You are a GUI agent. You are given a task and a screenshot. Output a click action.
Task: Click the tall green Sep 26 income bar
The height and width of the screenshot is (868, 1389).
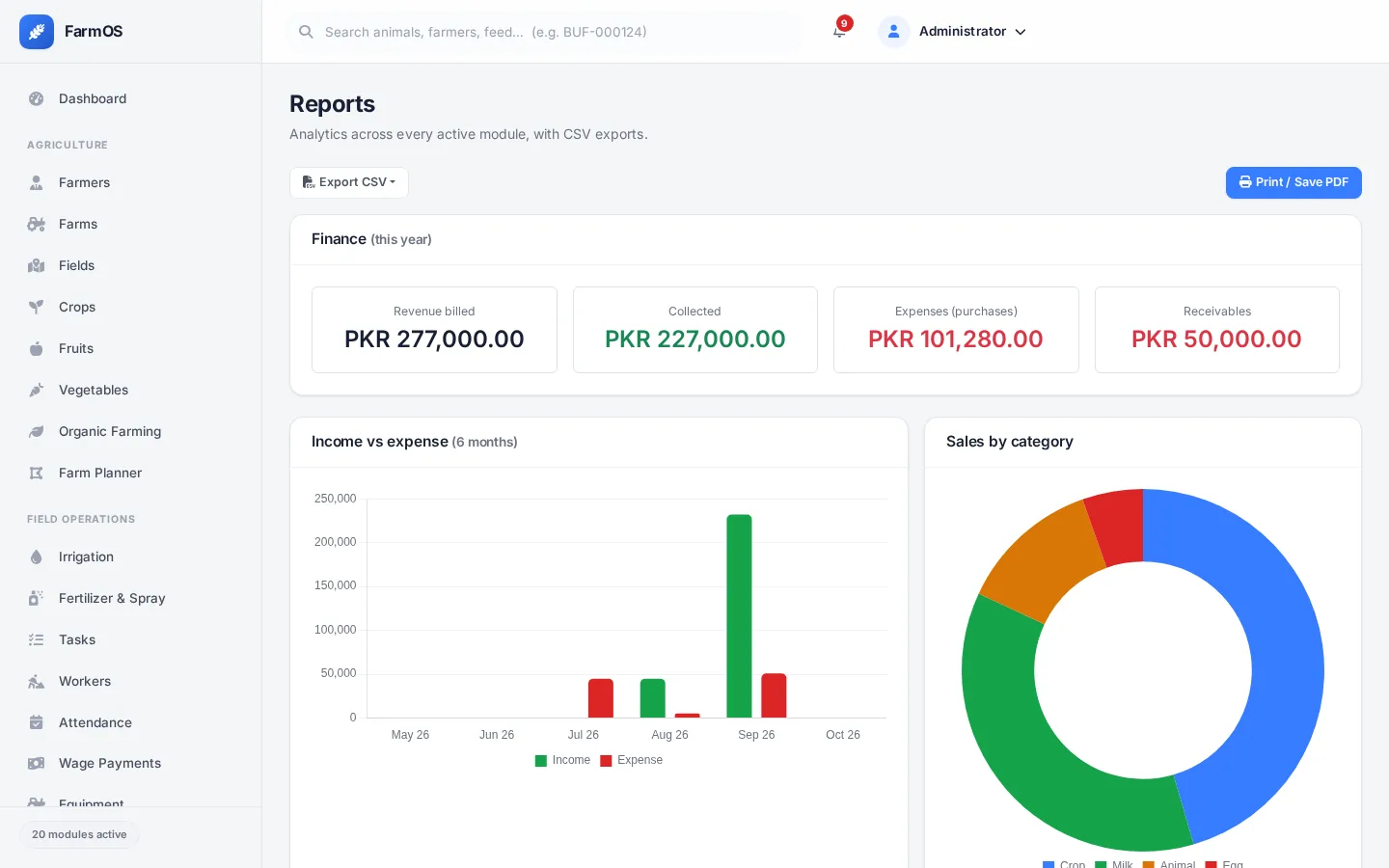tap(739, 616)
